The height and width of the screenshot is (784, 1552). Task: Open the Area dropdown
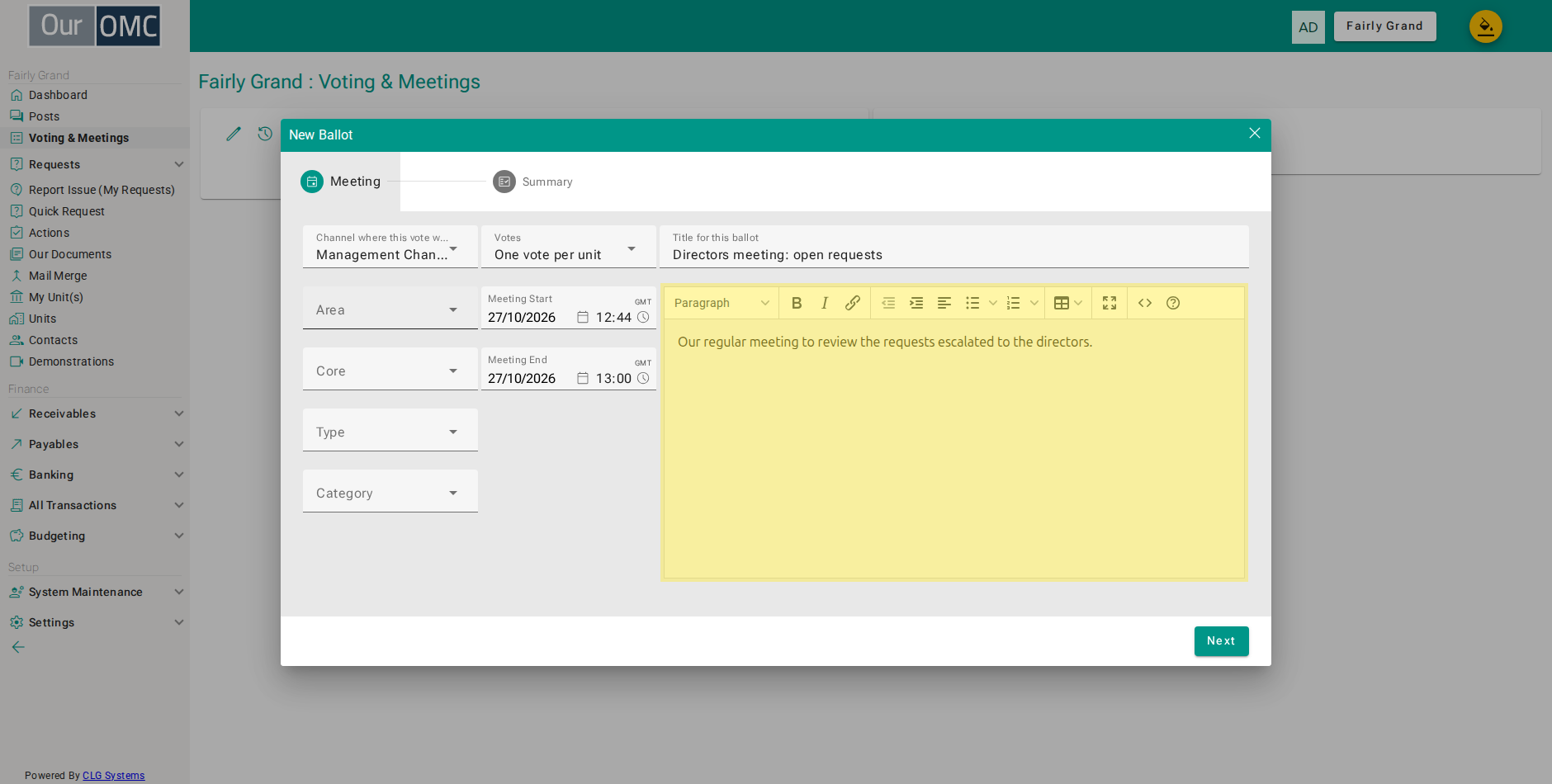390,308
